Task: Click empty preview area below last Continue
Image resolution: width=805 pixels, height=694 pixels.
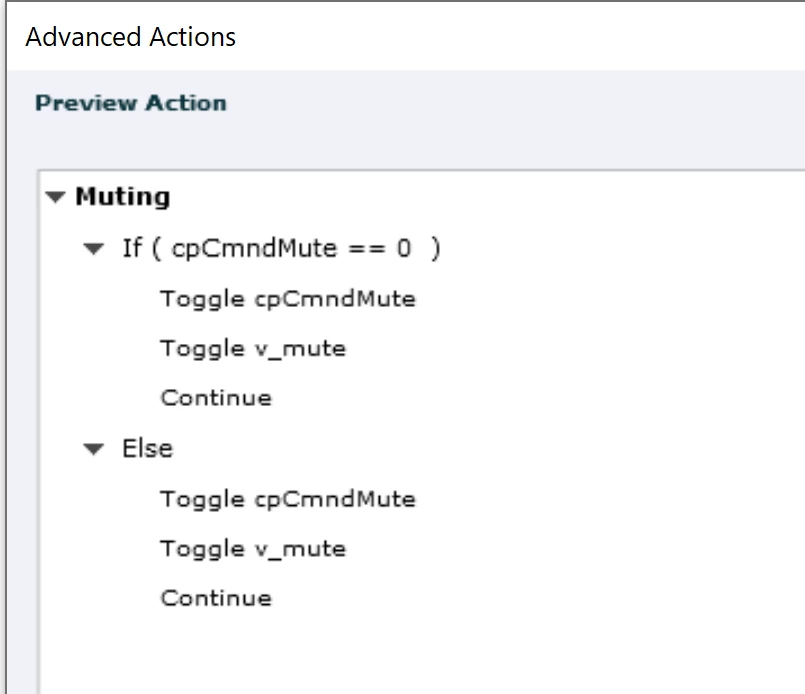Action: point(400,650)
